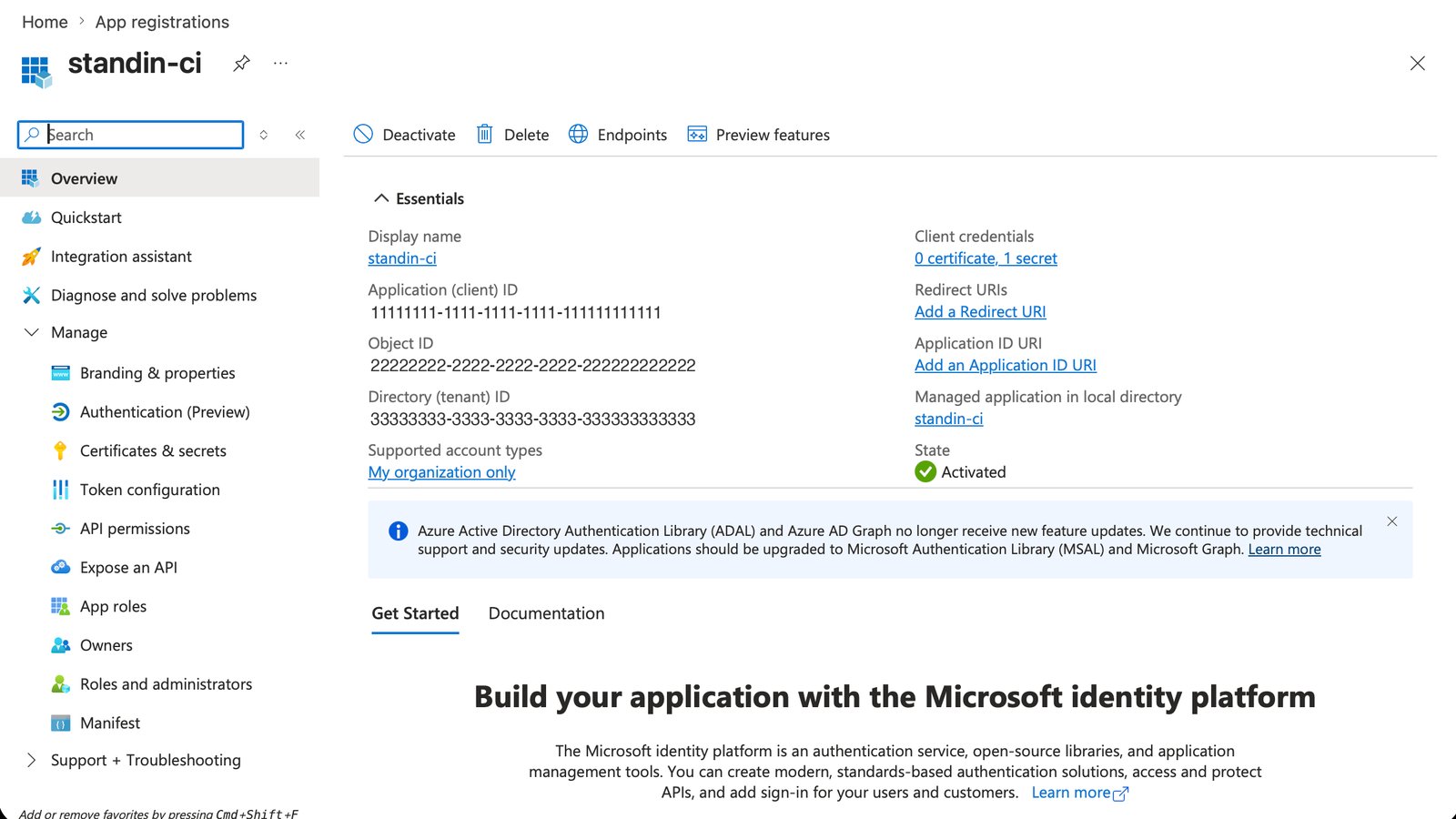Click the Overview grid icon in sidebar
1456x819 pixels.
pos(30,178)
